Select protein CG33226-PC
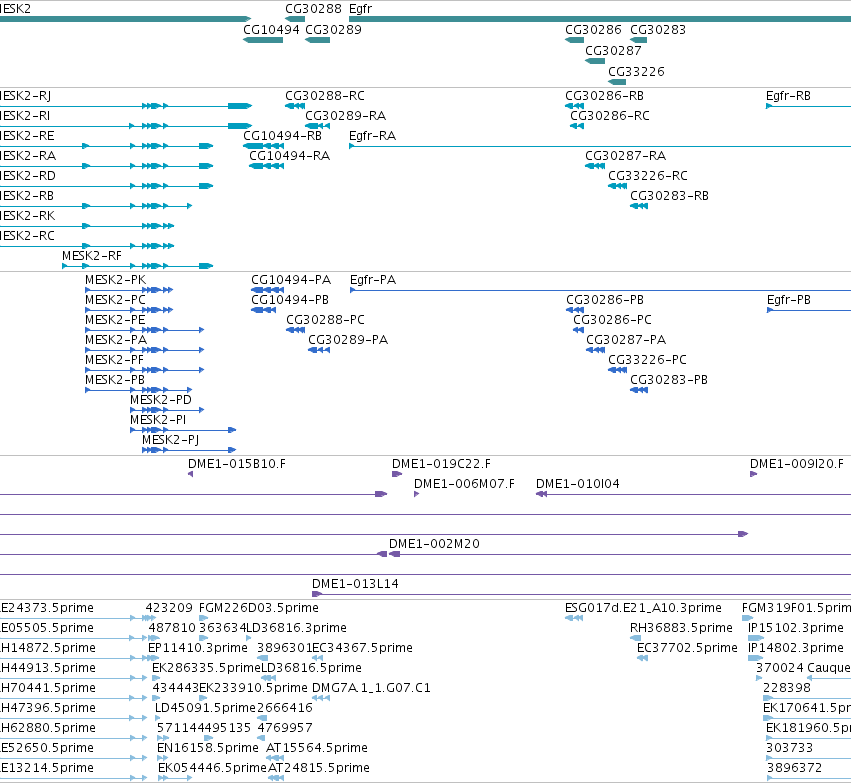The width and height of the screenshot is (851, 783). 647,360
